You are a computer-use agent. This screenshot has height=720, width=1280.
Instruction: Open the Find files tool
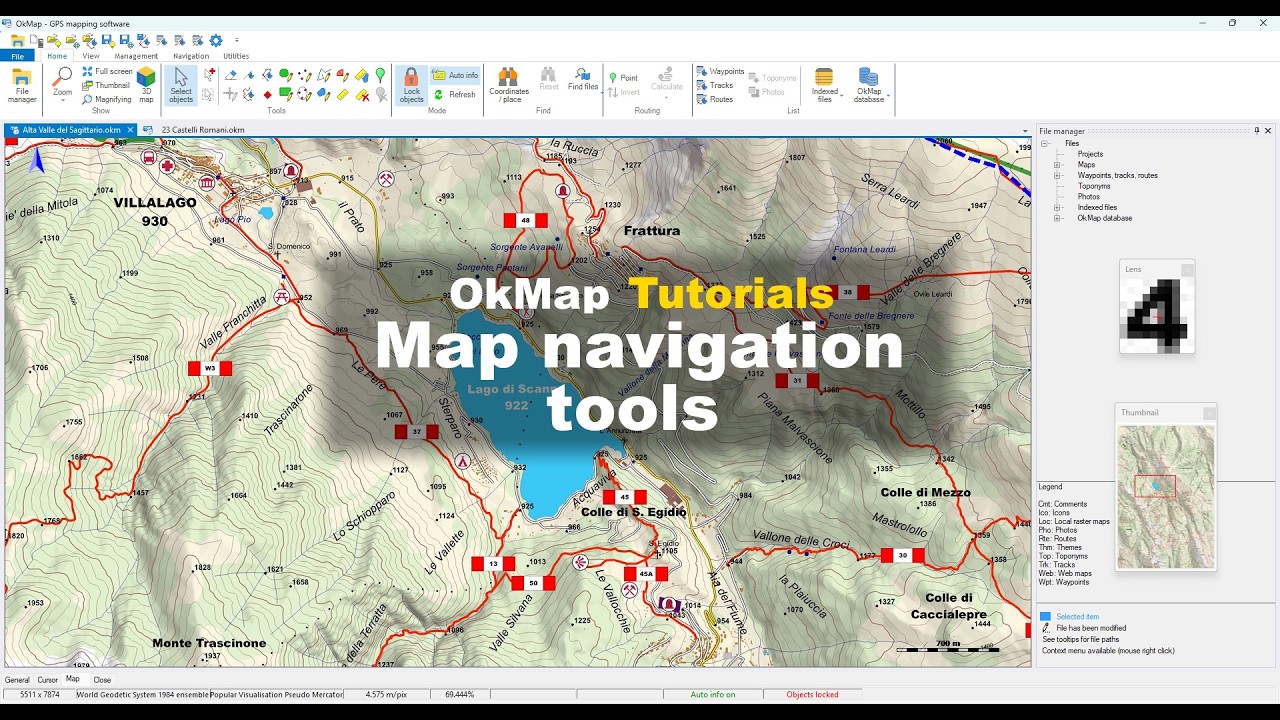click(583, 80)
